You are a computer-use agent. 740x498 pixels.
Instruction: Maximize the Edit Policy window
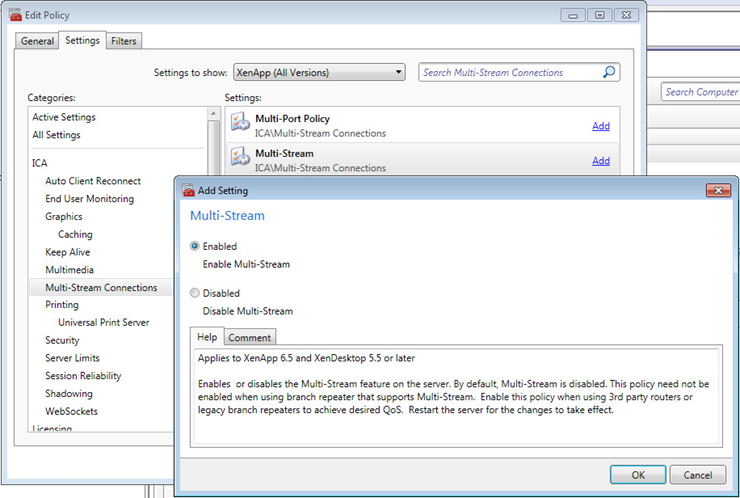coord(599,16)
